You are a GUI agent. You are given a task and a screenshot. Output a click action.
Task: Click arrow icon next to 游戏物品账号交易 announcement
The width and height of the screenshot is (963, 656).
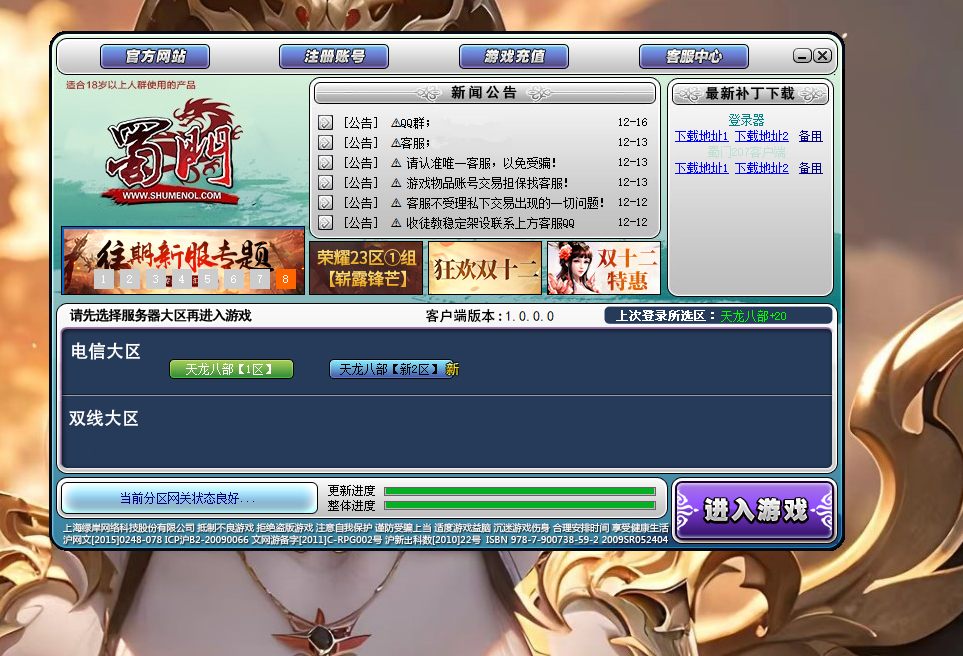pos(326,183)
